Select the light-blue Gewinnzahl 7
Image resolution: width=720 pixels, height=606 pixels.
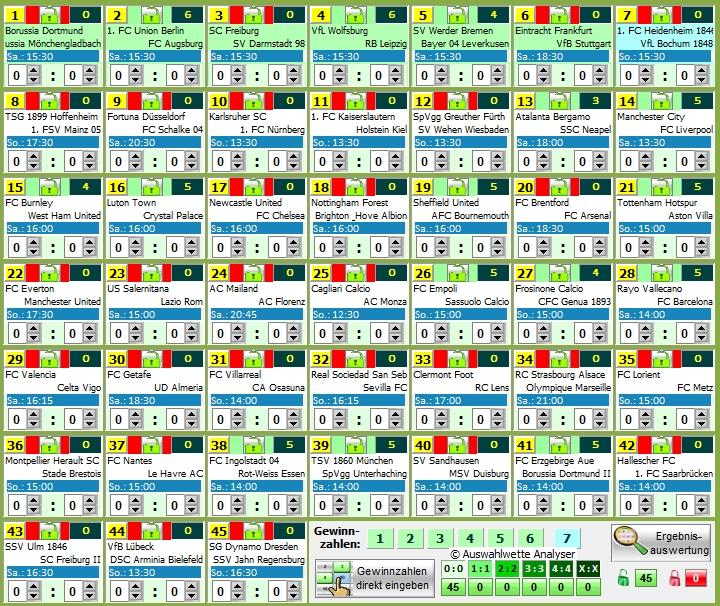click(567, 539)
